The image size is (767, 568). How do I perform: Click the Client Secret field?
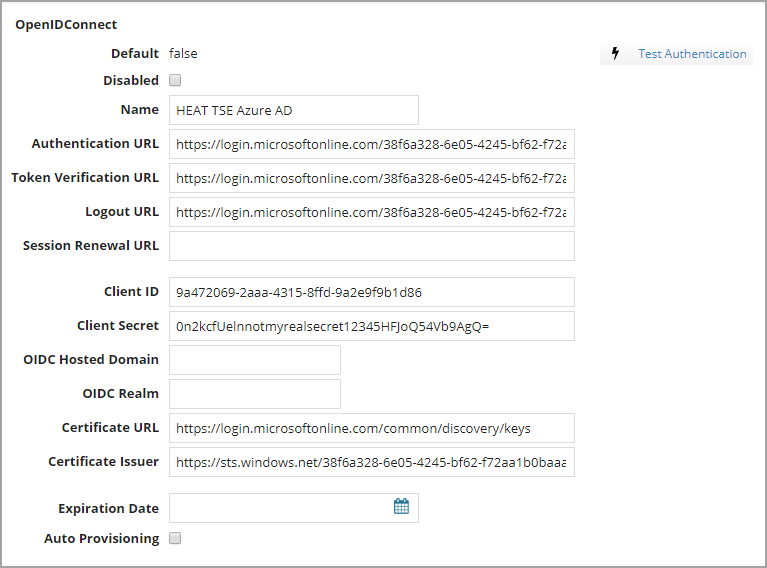click(x=371, y=326)
